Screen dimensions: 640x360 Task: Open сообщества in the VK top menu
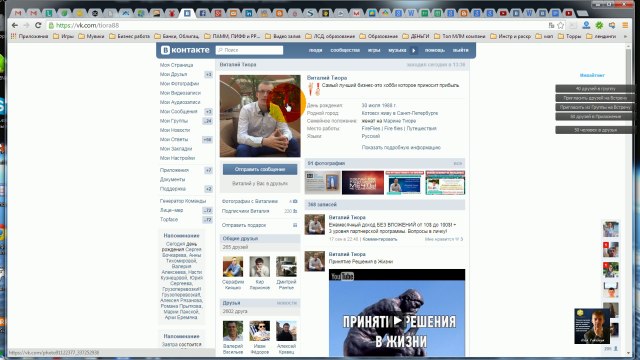[345, 50]
